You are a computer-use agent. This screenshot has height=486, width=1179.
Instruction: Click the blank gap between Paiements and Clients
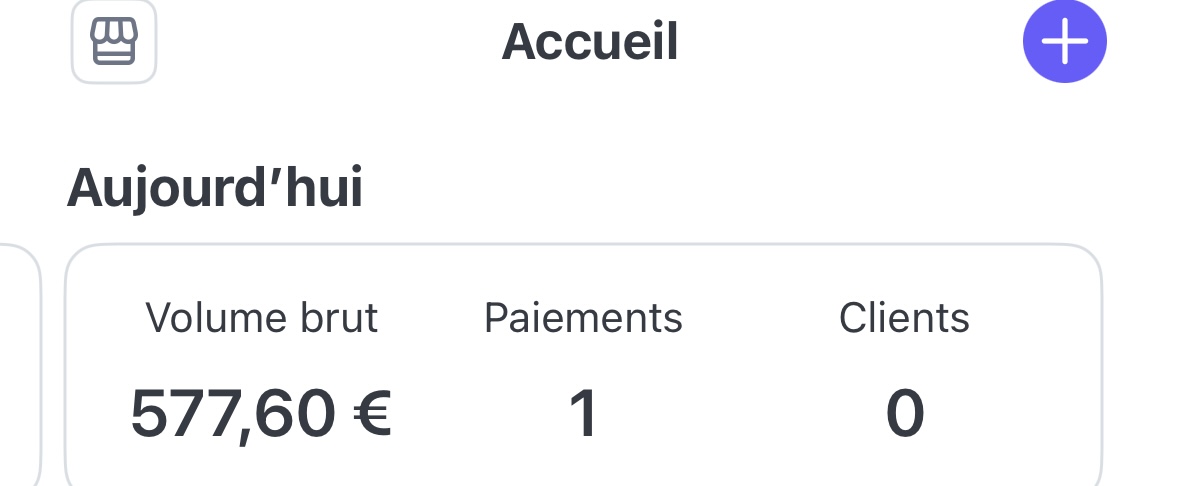(x=760, y=365)
